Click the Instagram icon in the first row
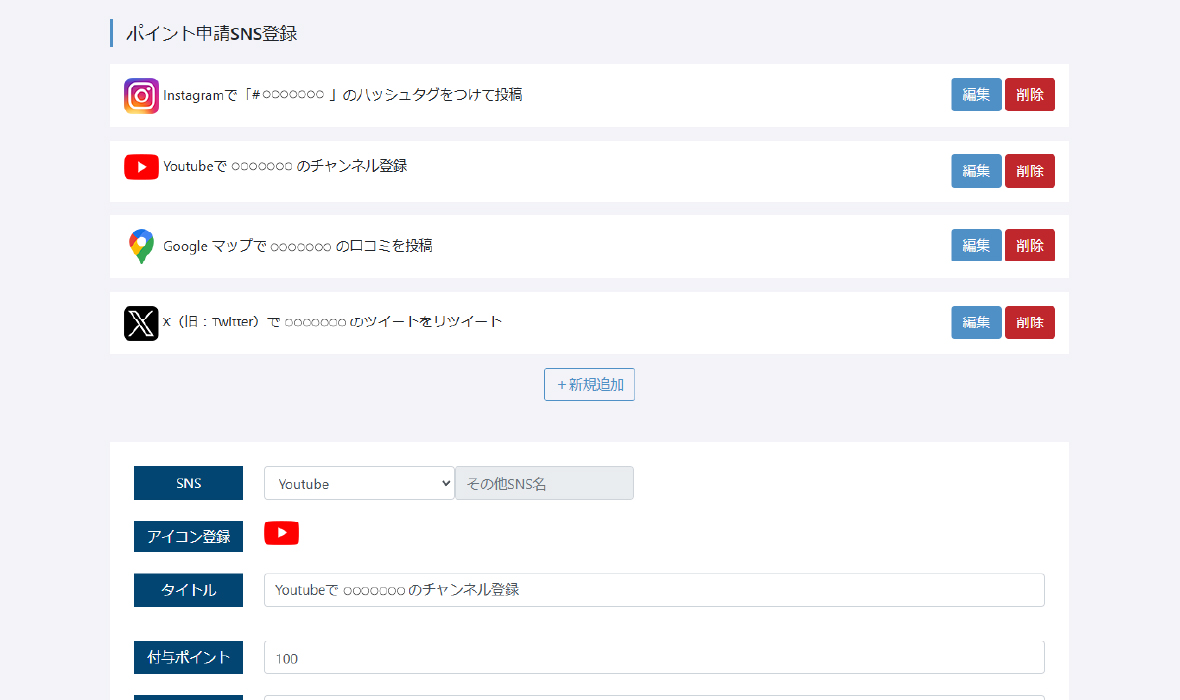This screenshot has height=700, width=1180. [141, 96]
